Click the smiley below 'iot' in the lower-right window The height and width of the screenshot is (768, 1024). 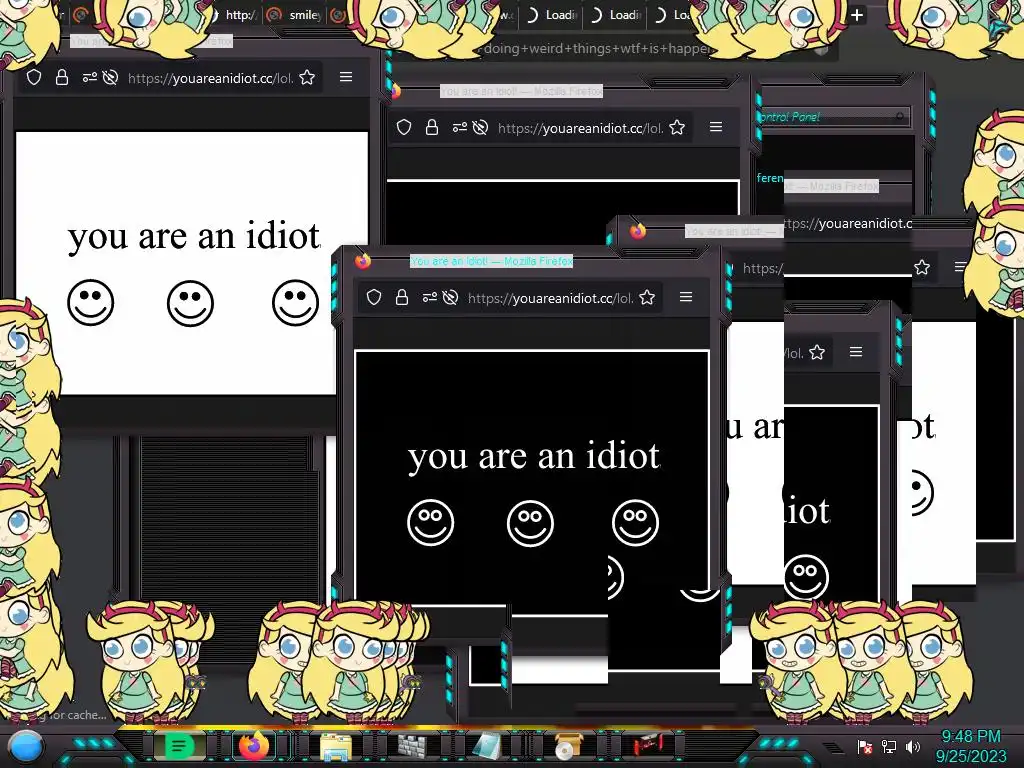[806, 577]
